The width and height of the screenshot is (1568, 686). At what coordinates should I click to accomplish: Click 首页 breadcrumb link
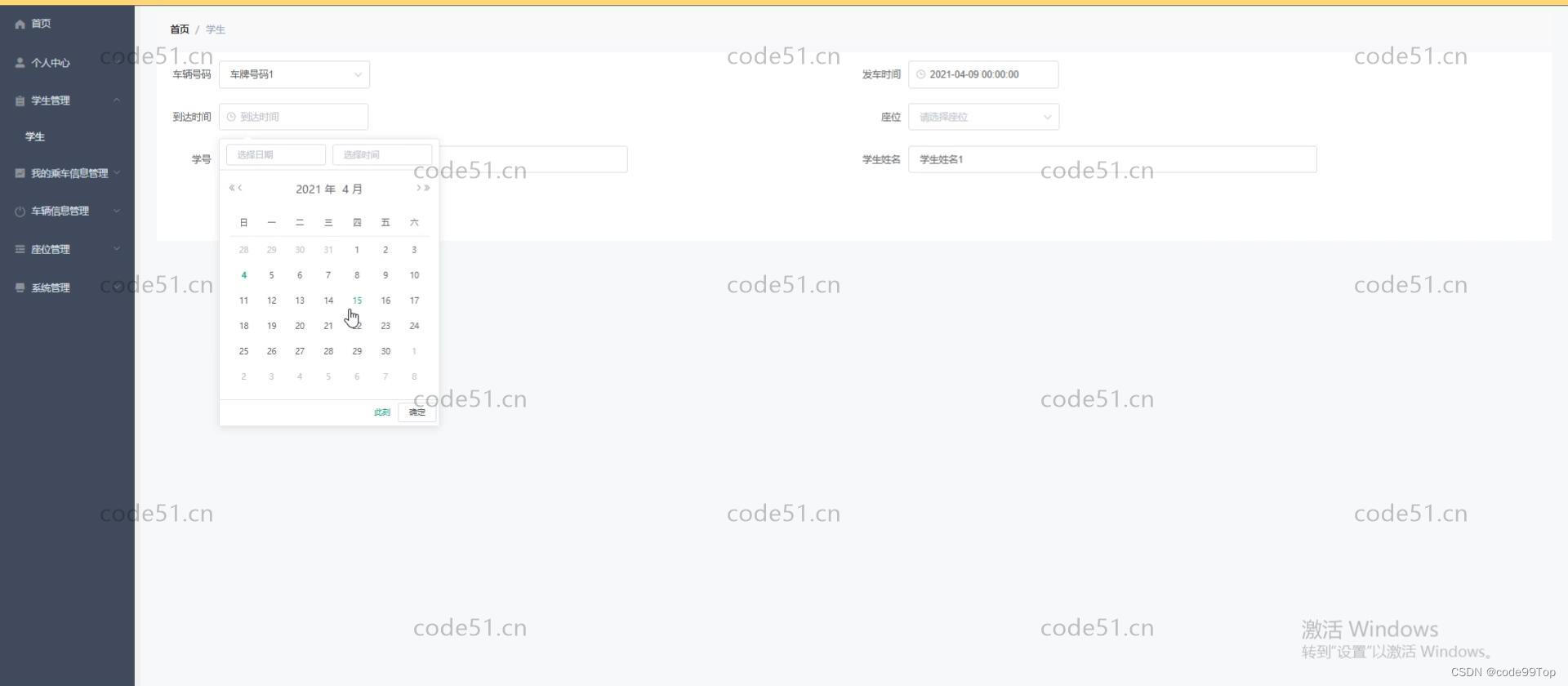point(180,29)
